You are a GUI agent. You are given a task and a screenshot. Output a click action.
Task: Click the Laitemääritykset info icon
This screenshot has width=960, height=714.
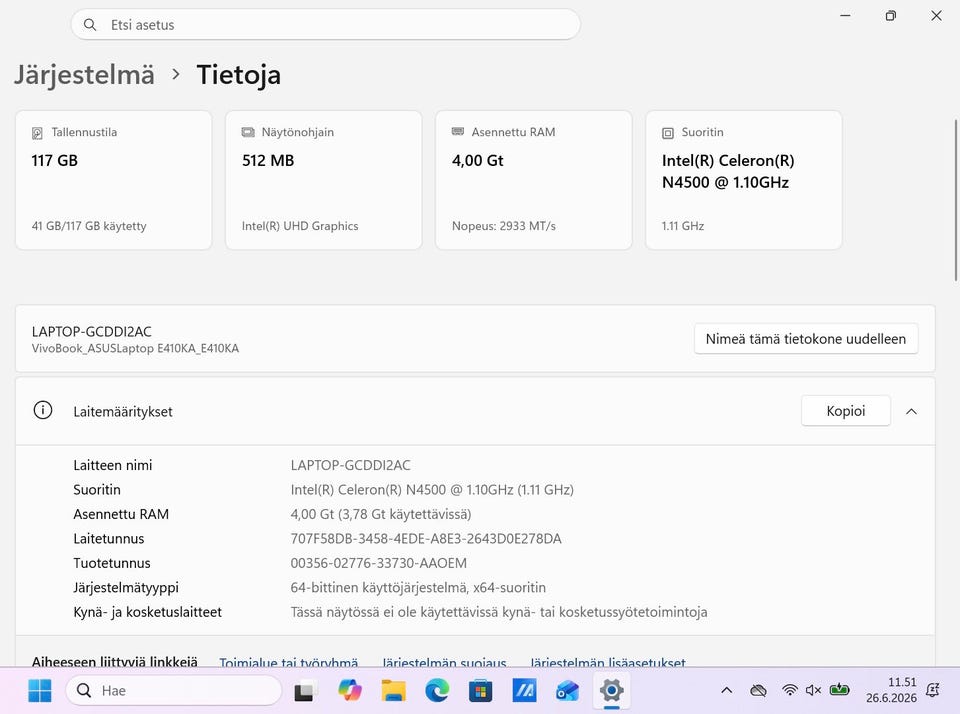pyautogui.click(x=43, y=410)
